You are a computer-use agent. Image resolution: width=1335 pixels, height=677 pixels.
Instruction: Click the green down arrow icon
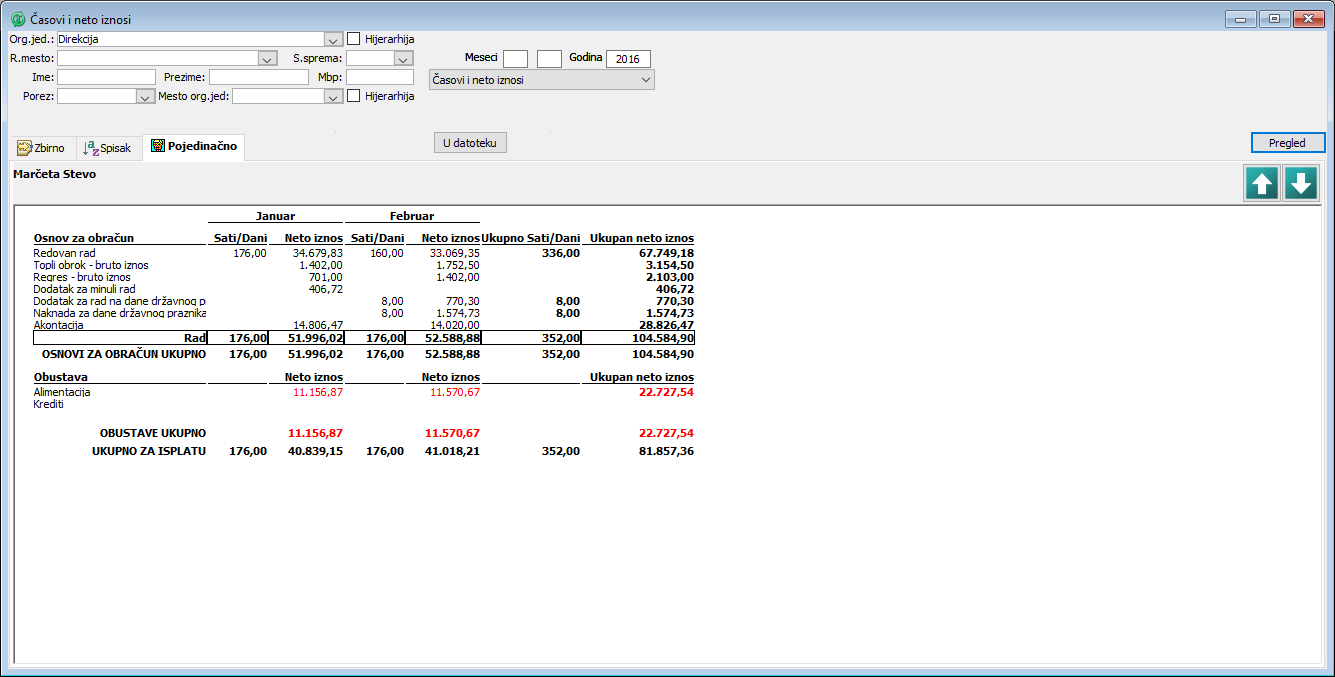tap(1300, 184)
